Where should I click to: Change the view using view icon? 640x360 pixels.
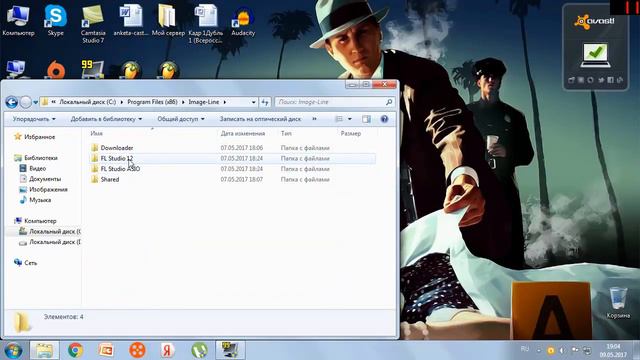click(x=339, y=119)
